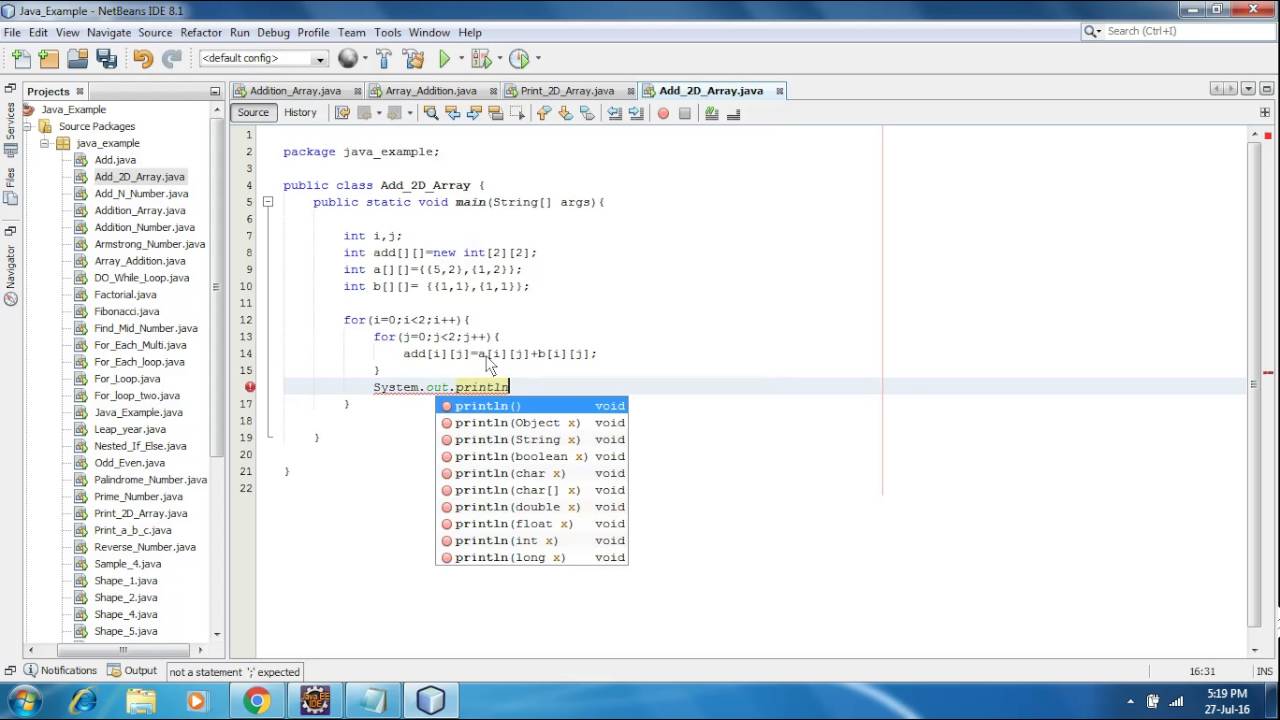Click the Save All disks icon
Viewport: 1280px width, 720px height.
click(x=106, y=59)
